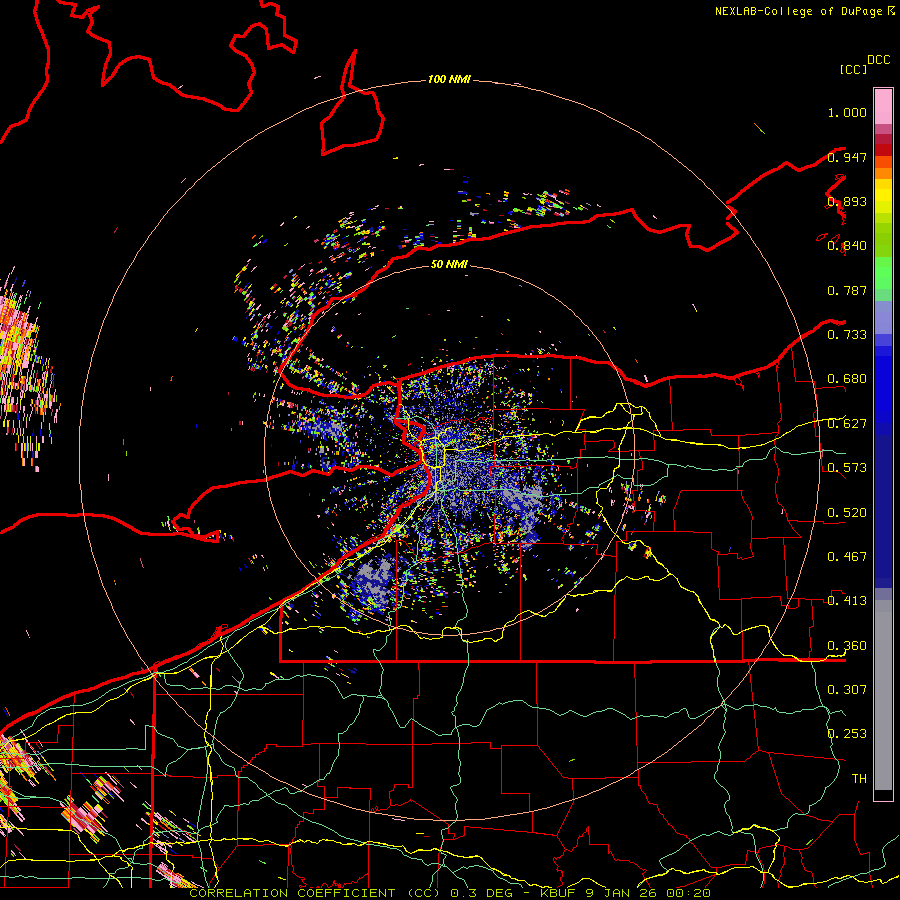Image resolution: width=900 pixels, height=900 pixels.
Task: Click the 00:20 timestamp in the caption
Action: point(690,893)
